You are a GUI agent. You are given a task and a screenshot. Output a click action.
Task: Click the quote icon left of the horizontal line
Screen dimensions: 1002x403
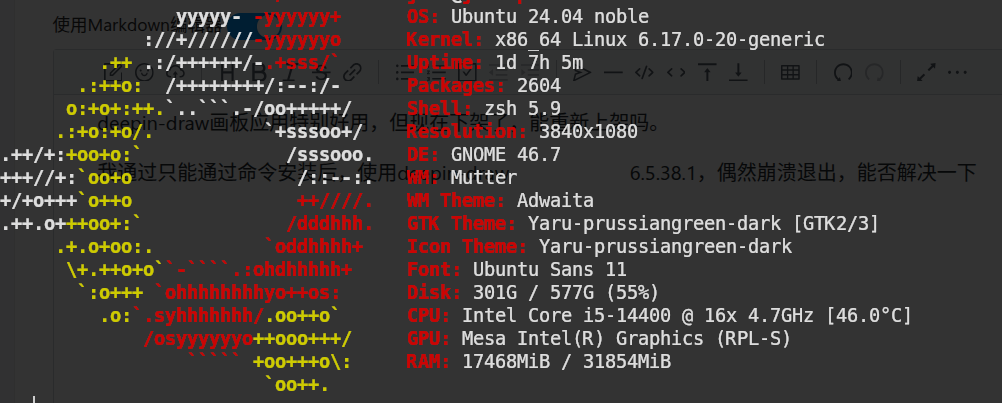point(581,73)
